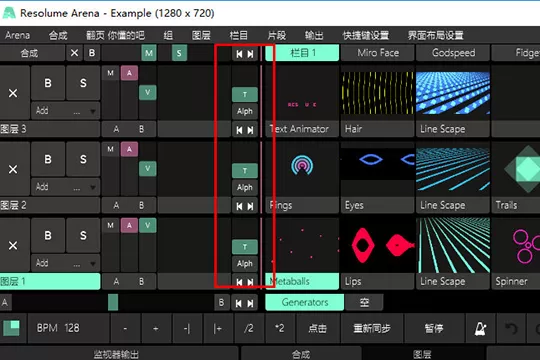This screenshot has height=360, width=540.
Task: Click BPM double *2 button
Action: click(279, 328)
